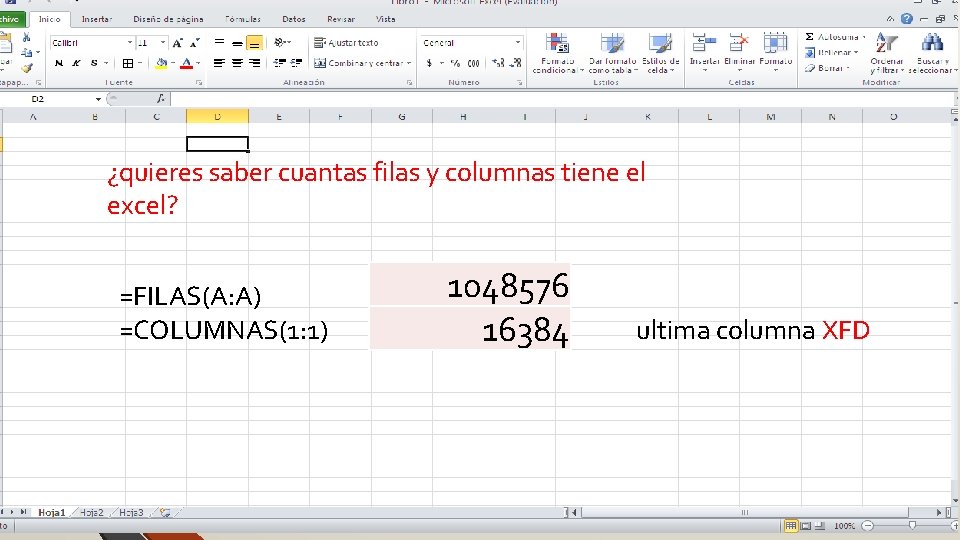Click Borrar eraser button

click(x=828, y=68)
